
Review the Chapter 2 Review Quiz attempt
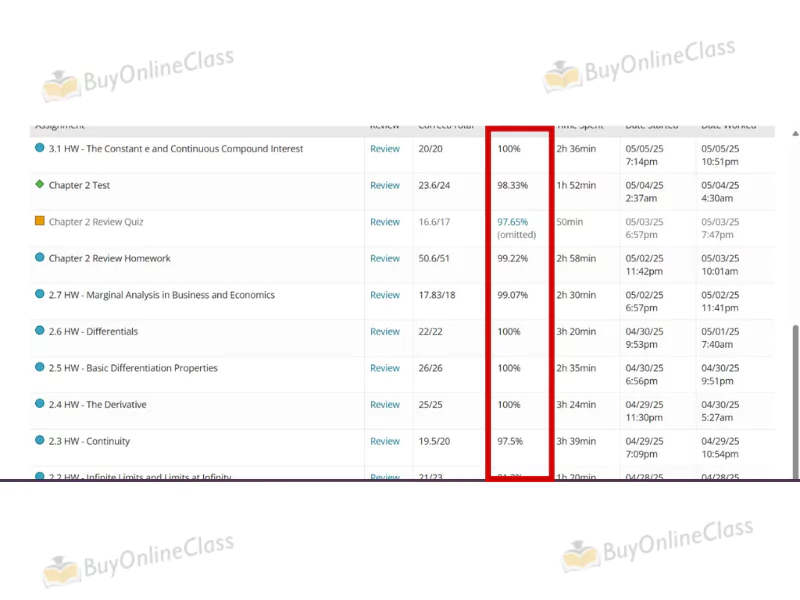tap(384, 222)
